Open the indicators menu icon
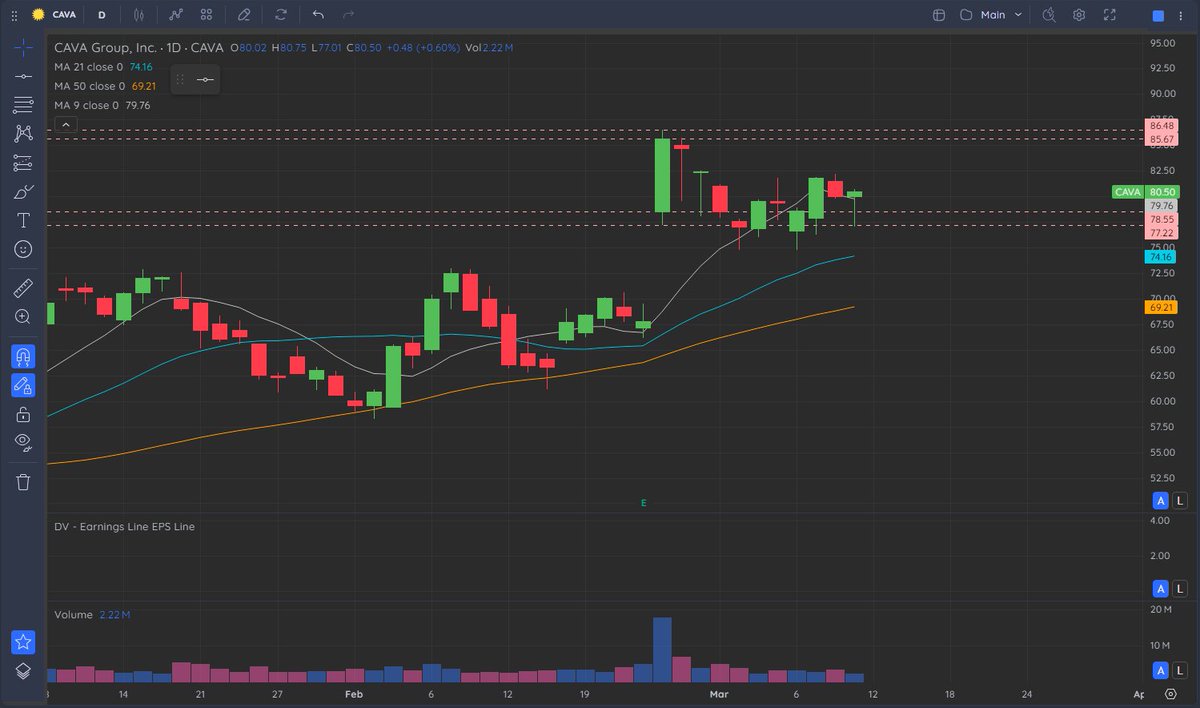This screenshot has height=708, width=1200. pos(177,15)
